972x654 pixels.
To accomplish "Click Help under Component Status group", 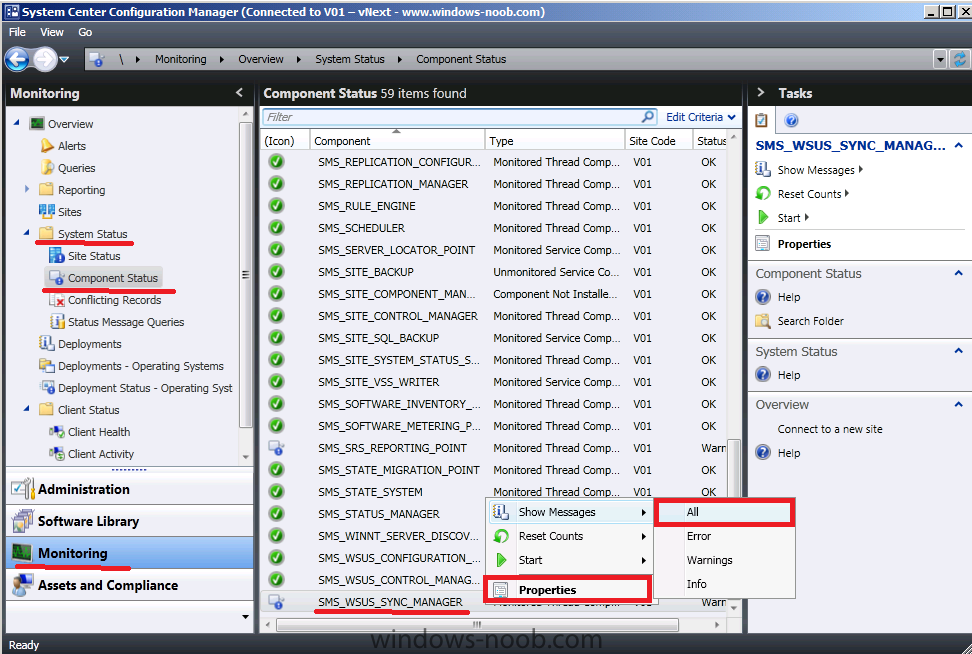I will [x=789, y=297].
